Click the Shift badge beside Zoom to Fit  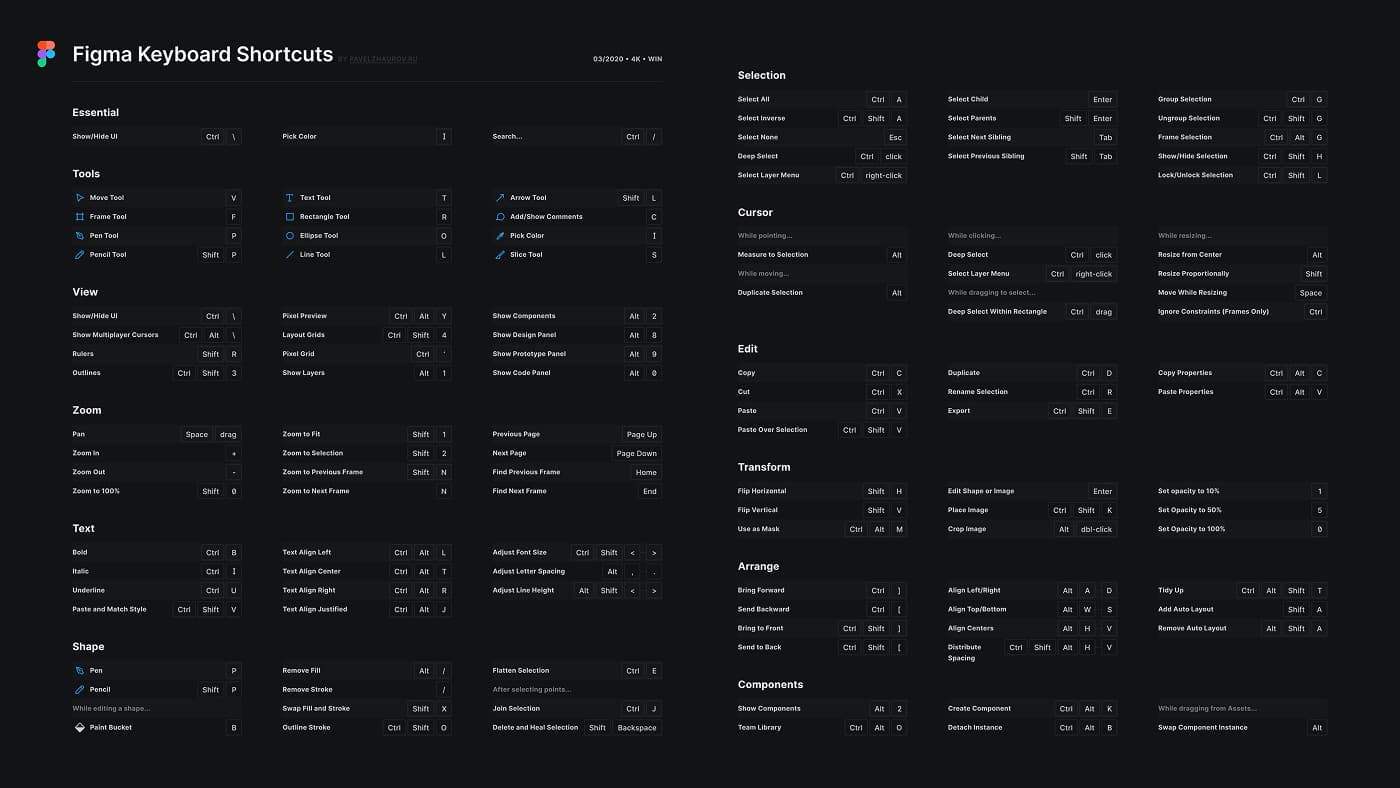[419, 434]
